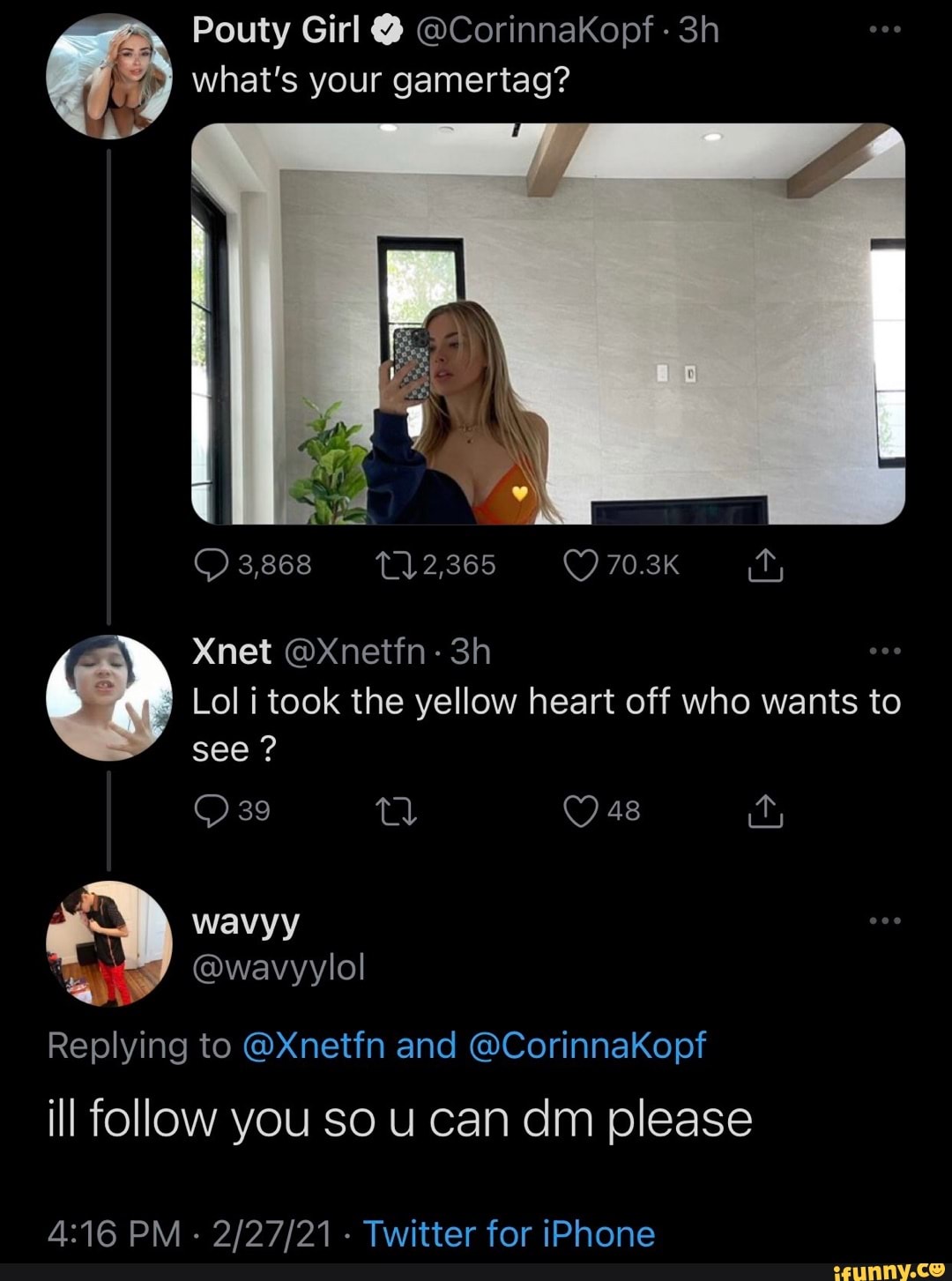Click the Xnet display name

coord(232,652)
